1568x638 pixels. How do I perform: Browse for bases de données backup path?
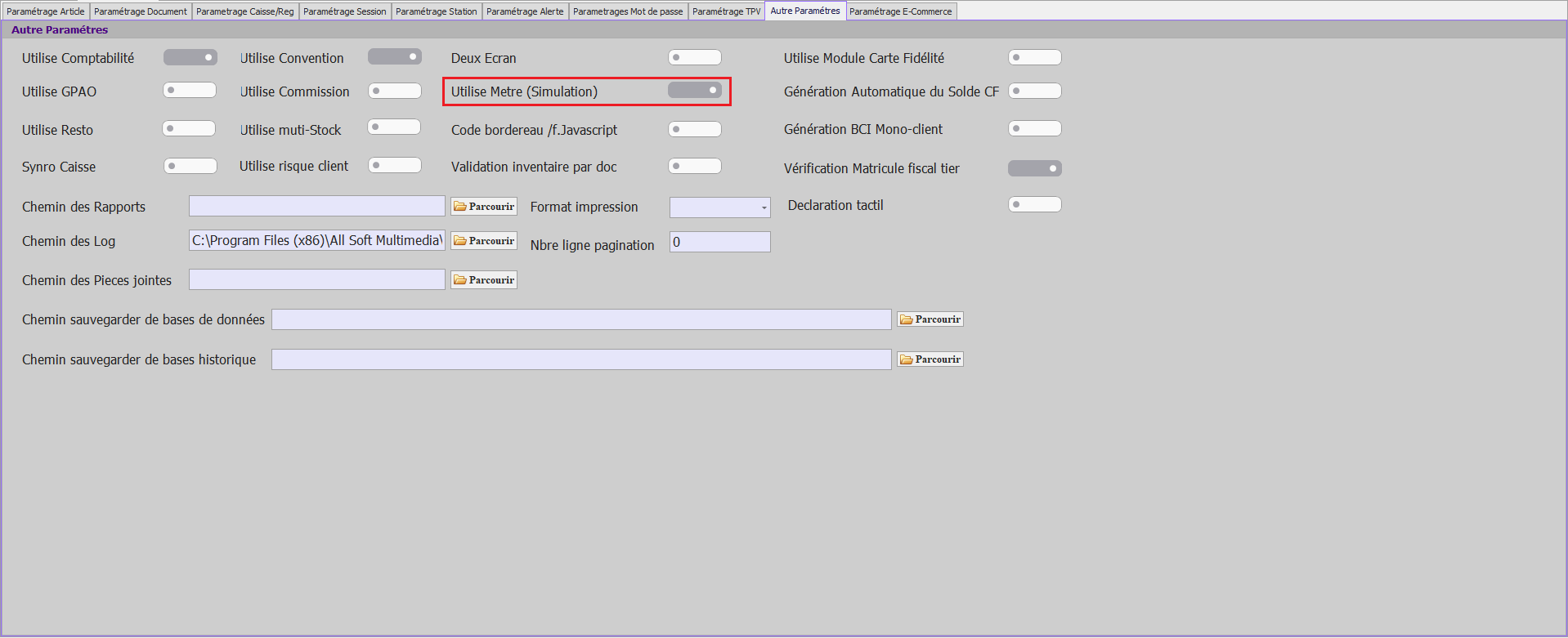930,319
